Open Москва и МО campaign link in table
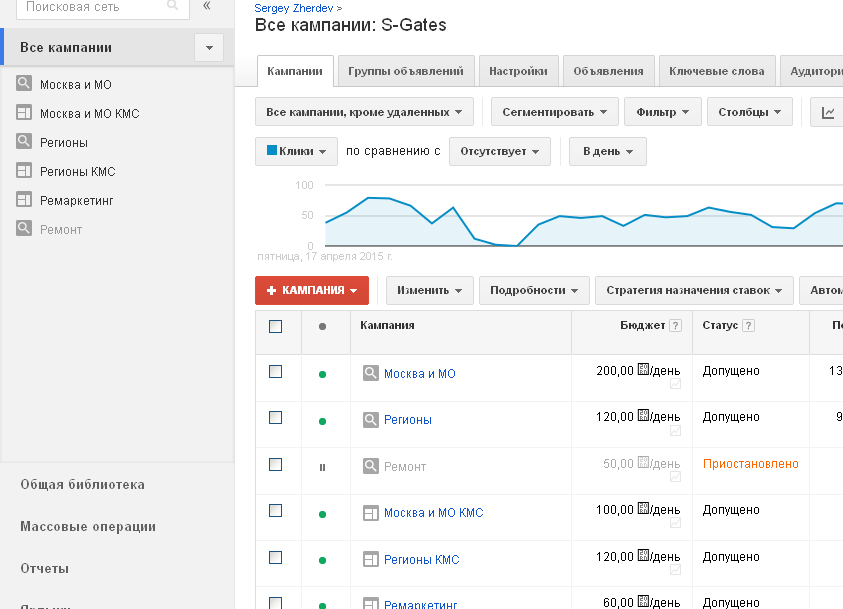Screen dimensions: 843x609 (419, 374)
